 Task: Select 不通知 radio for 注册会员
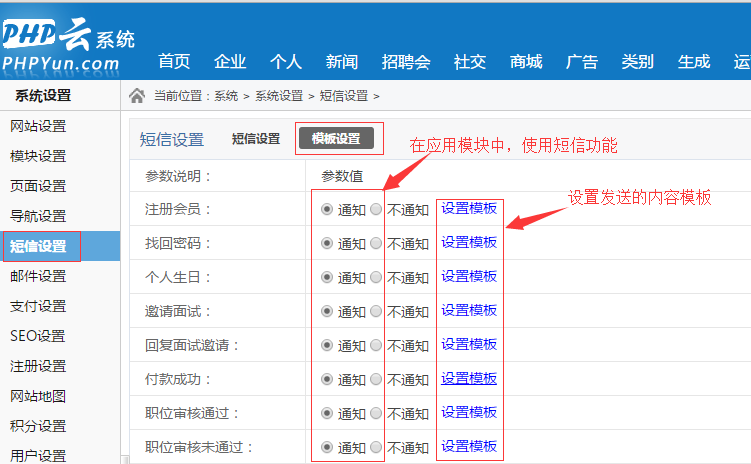376,210
